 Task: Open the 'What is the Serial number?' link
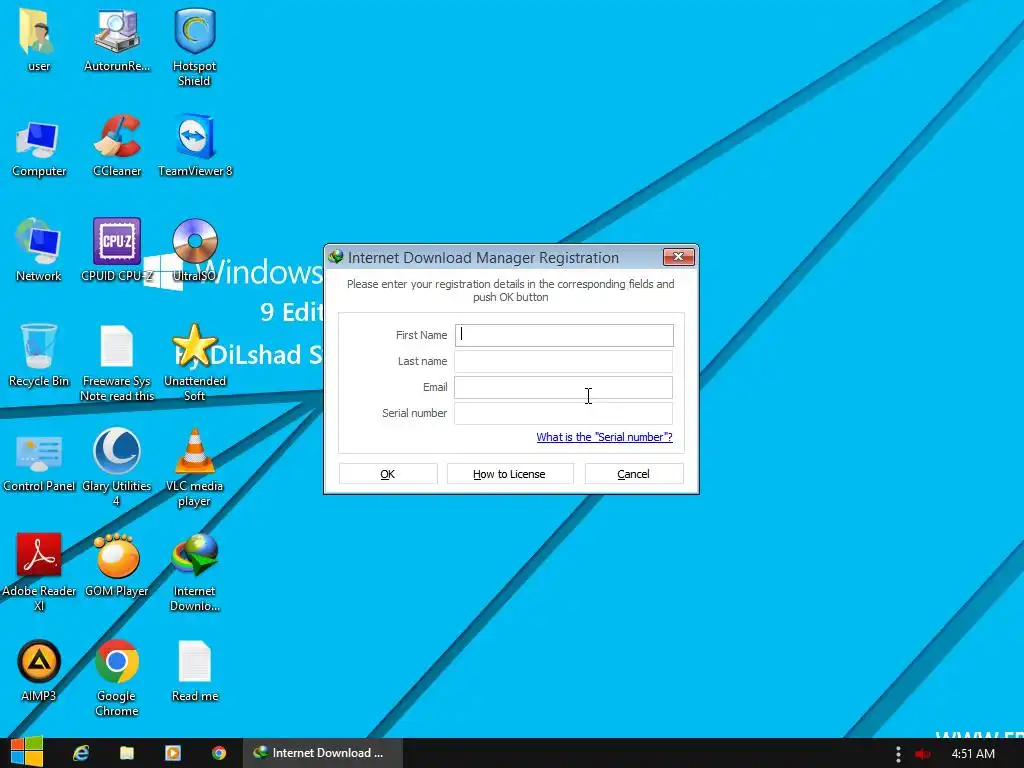[604, 437]
